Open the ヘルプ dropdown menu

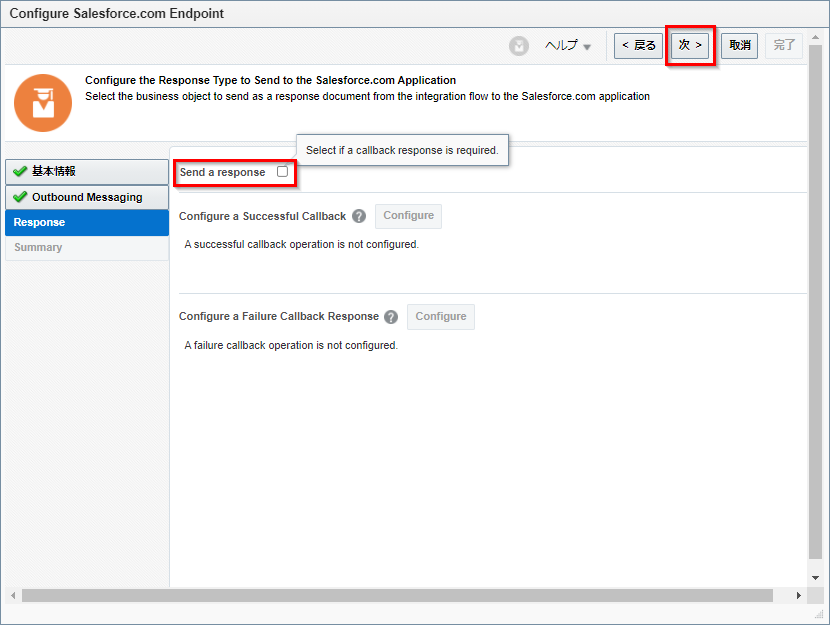(567, 46)
